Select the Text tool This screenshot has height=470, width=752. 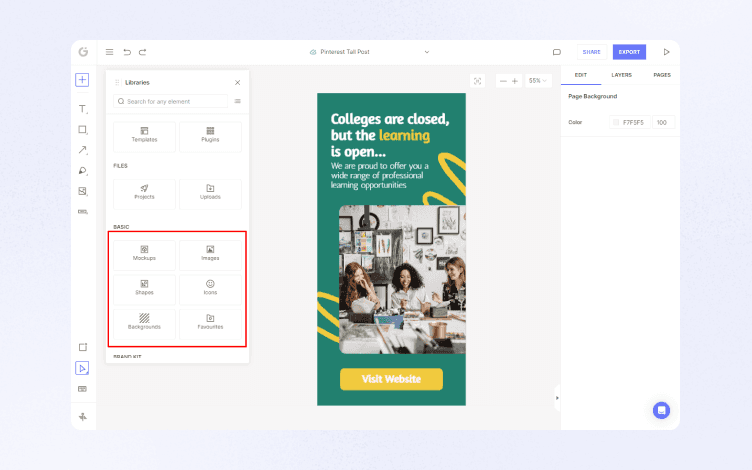82,109
